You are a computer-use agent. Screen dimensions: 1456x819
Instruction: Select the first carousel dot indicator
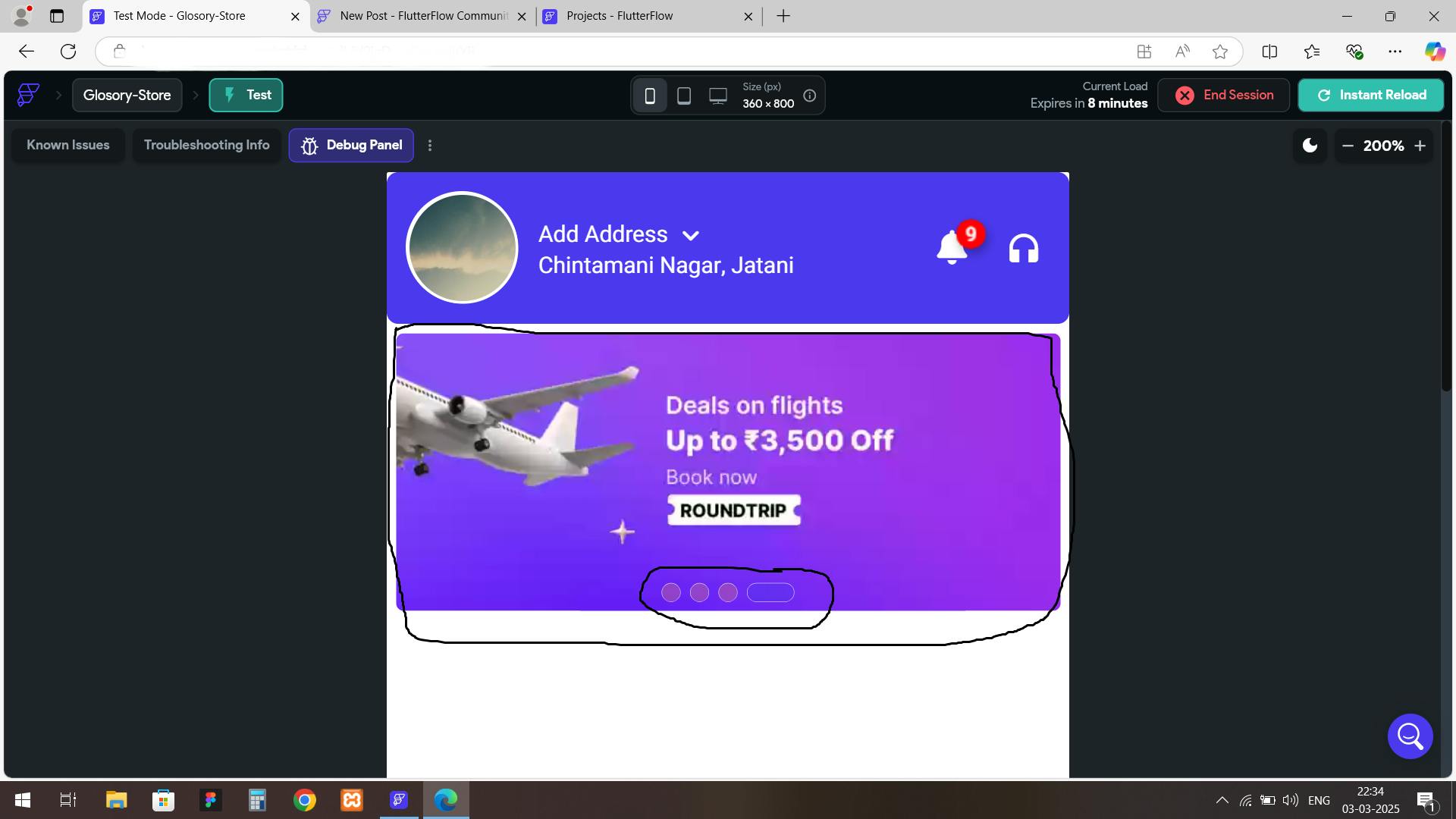pos(670,592)
